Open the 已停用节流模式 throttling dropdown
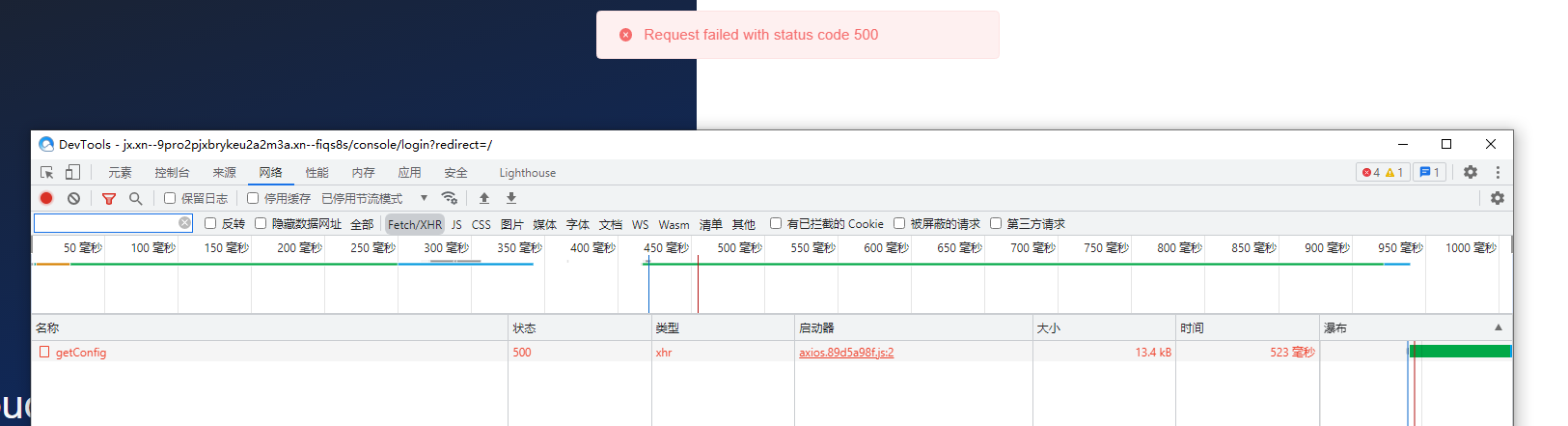This screenshot has width=1568, height=426. pyautogui.click(x=374, y=198)
